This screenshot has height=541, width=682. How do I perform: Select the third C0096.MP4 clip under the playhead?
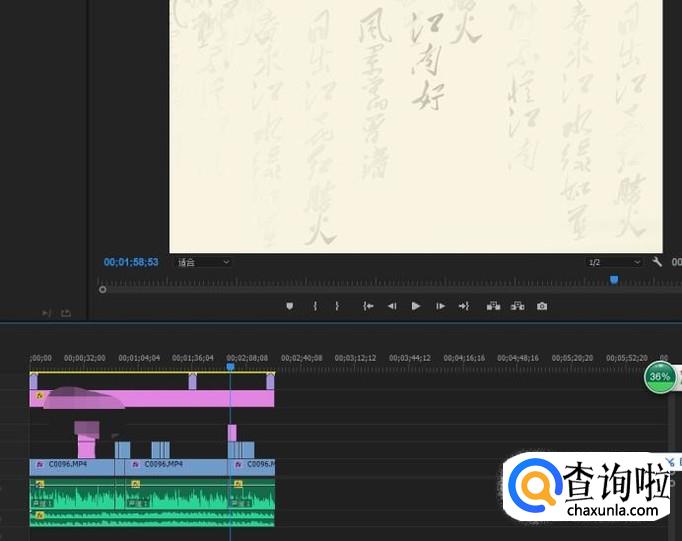click(251, 467)
